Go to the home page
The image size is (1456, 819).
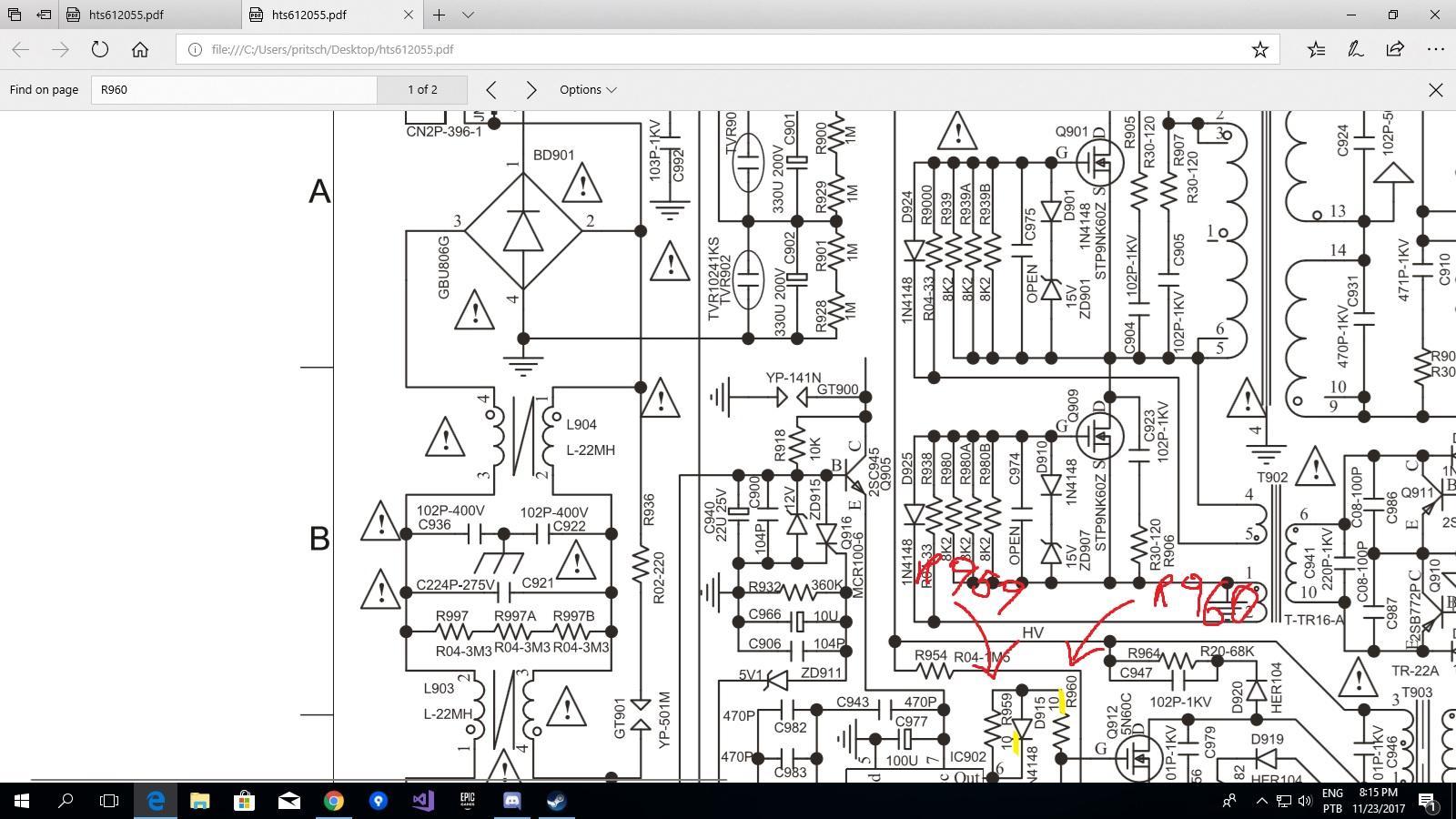[139, 50]
